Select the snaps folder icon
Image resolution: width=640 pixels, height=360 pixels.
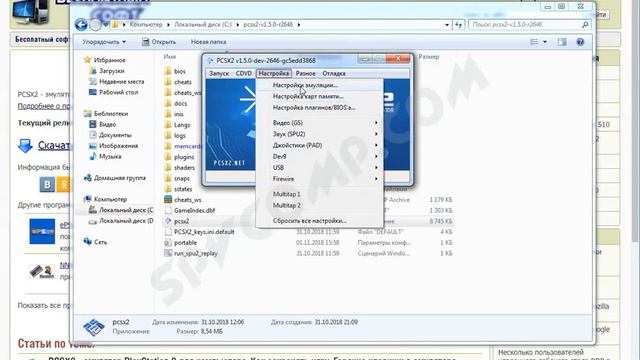pyautogui.click(x=168, y=178)
